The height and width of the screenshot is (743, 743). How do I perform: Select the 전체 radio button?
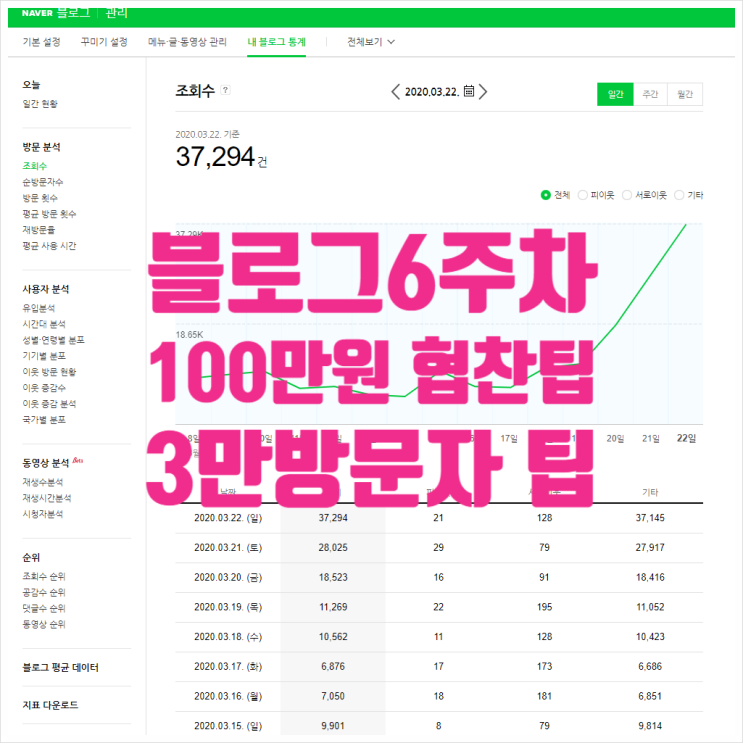click(x=545, y=195)
